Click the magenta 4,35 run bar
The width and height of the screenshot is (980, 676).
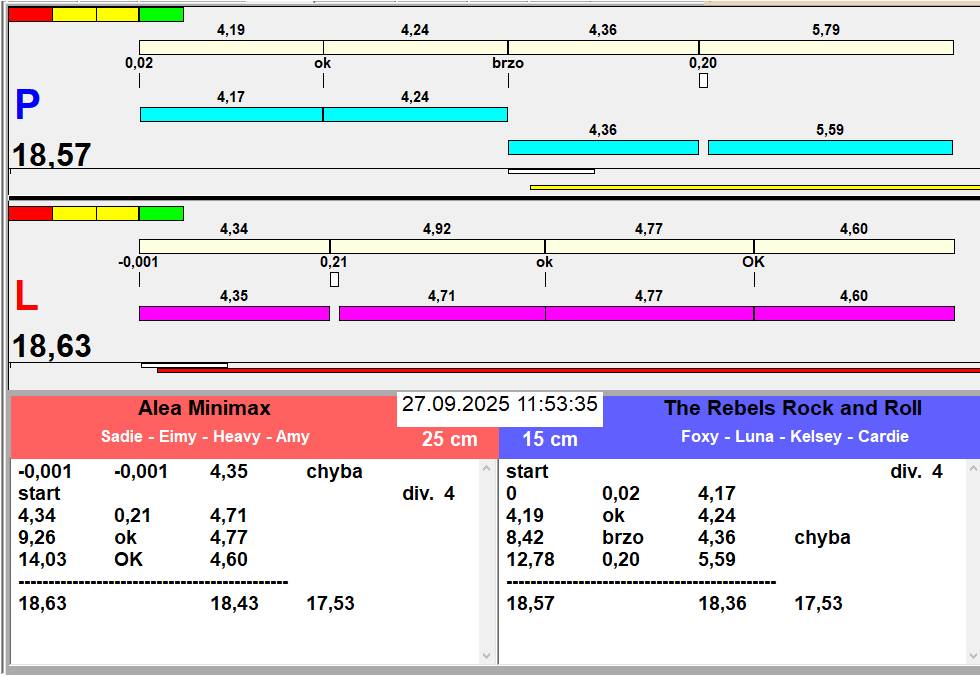coord(234,313)
